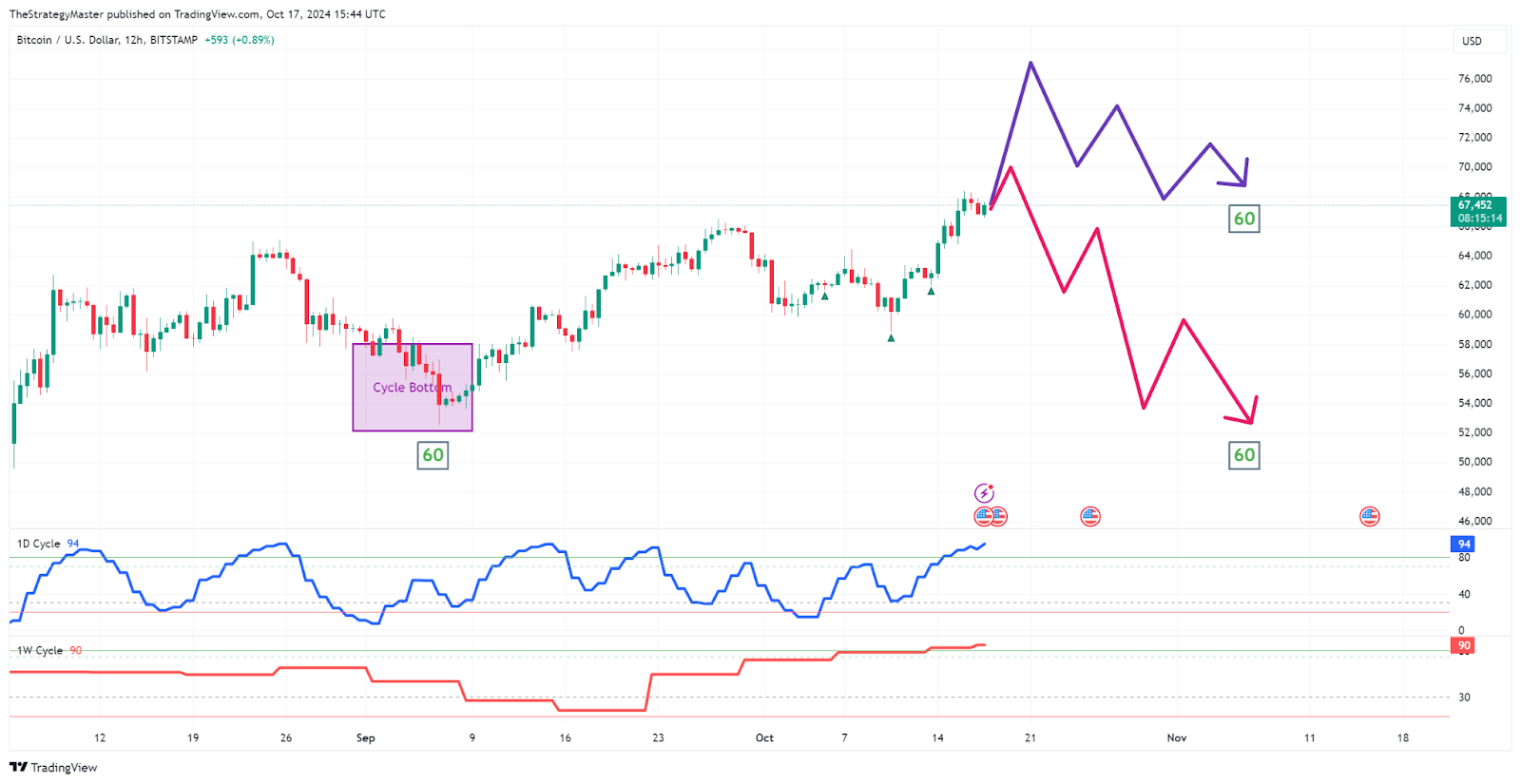Open the TheStrategyMaster published header text

pos(197,14)
